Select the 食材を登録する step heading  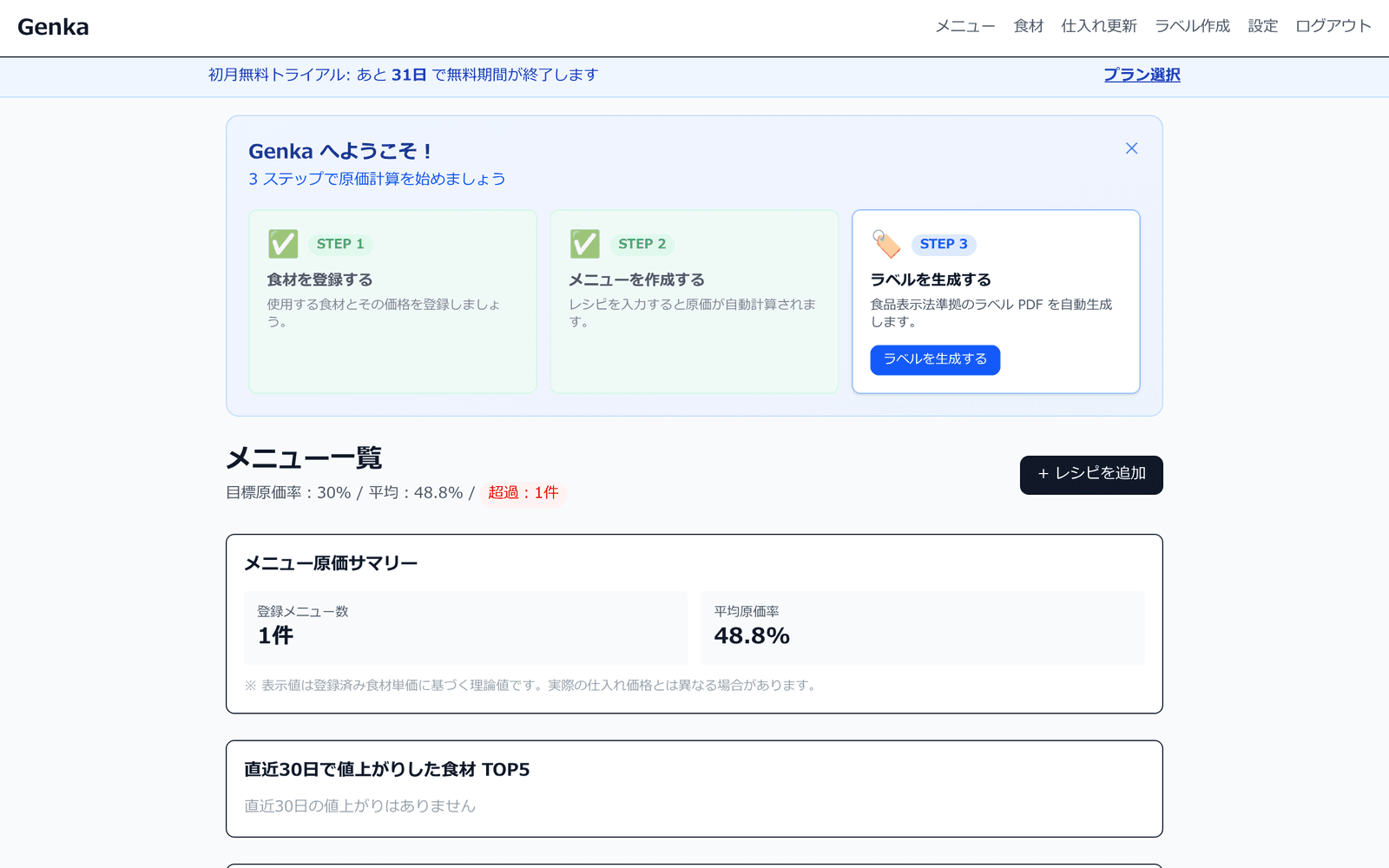(319, 279)
